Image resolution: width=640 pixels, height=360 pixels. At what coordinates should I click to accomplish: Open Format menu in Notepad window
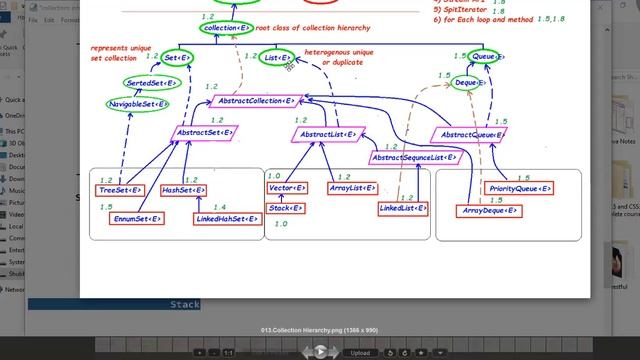coord(69,20)
